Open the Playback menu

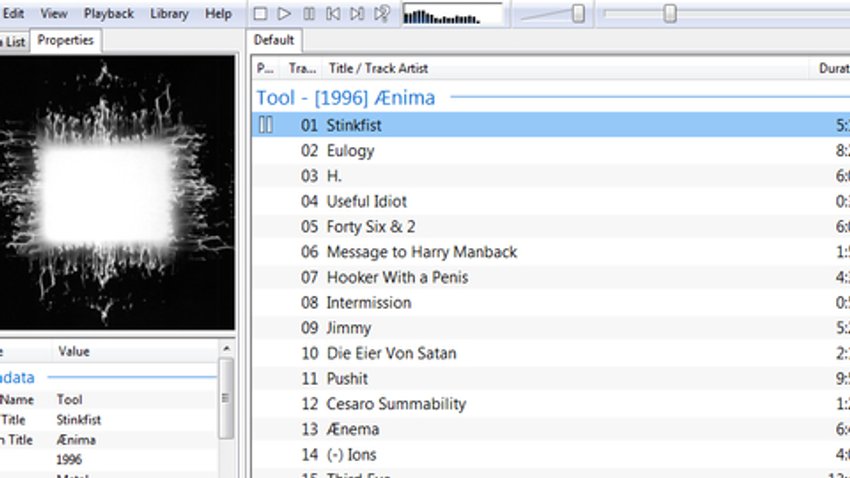click(108, 14)
